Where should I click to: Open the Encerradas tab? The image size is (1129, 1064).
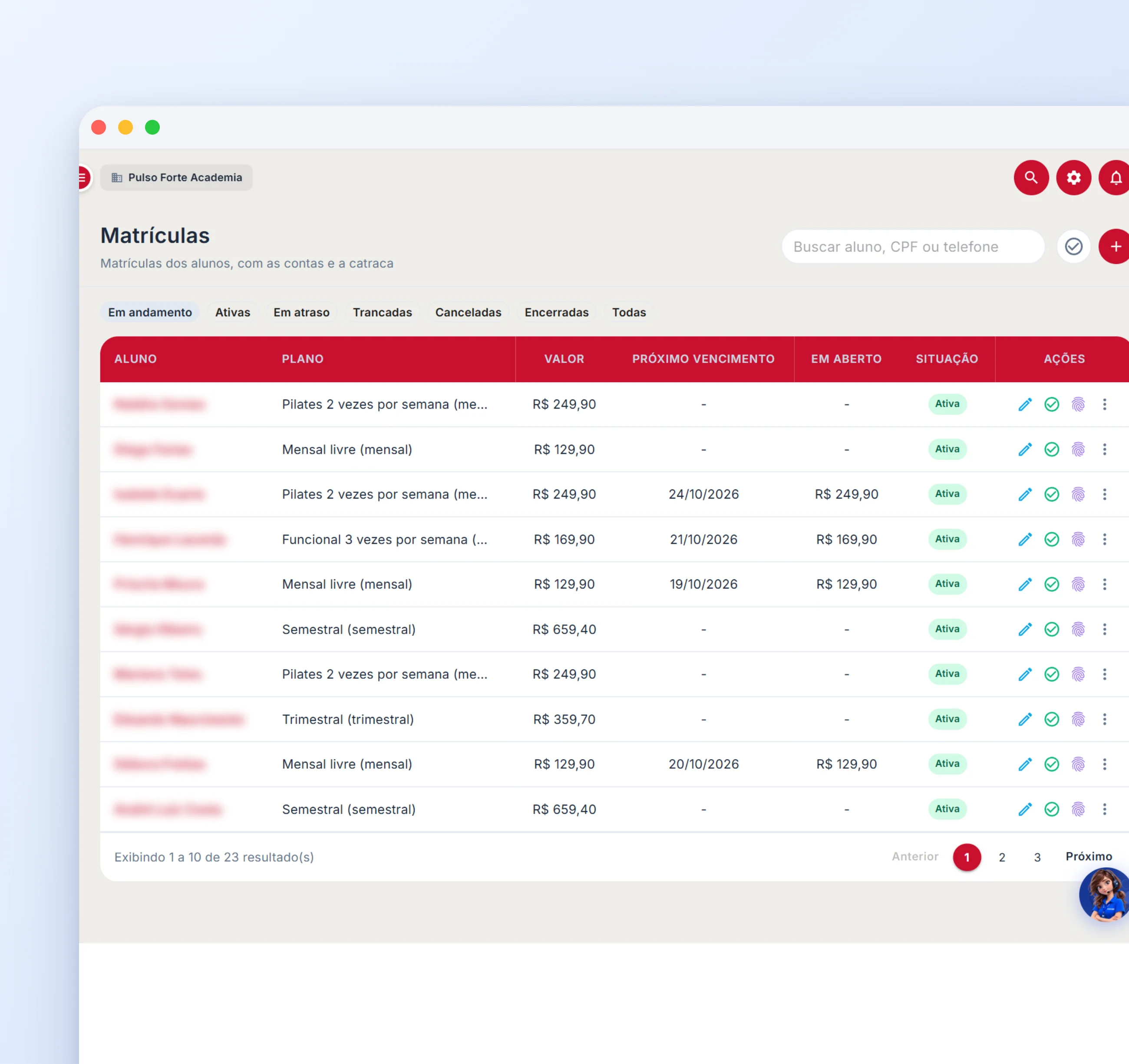pyautogui.click(x=557, y=312)
